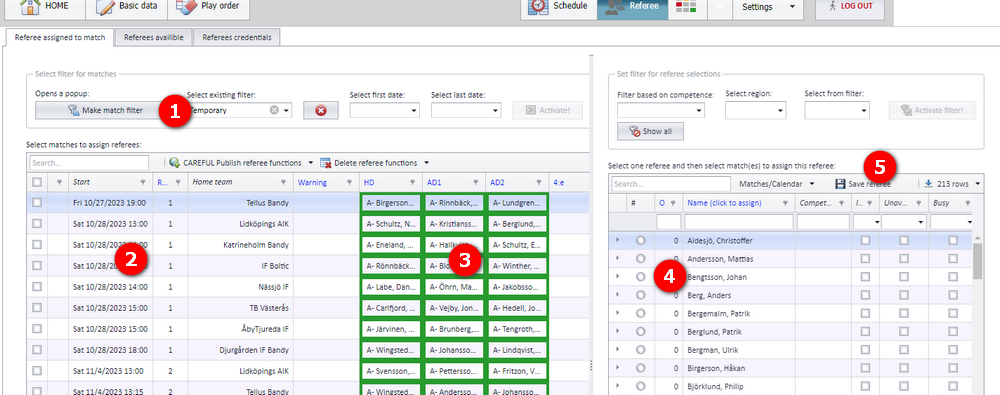Viewport: 1000px width, 395px height.
Task: Click the Activate filter! button
Action: (932, 110)
